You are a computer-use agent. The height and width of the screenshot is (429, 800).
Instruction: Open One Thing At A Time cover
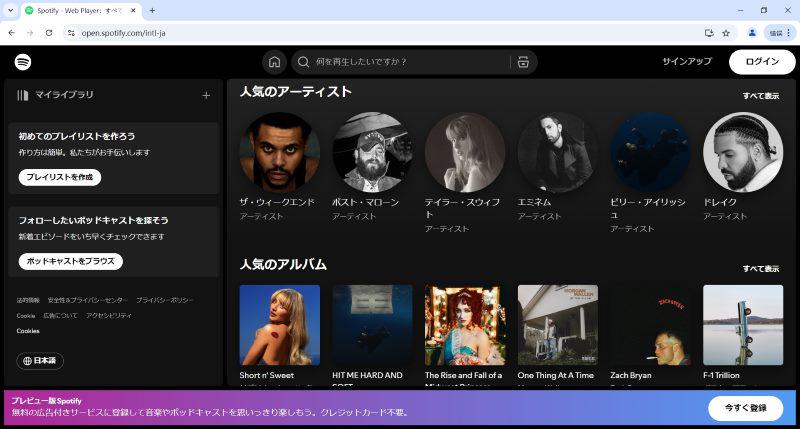point(558,325)
